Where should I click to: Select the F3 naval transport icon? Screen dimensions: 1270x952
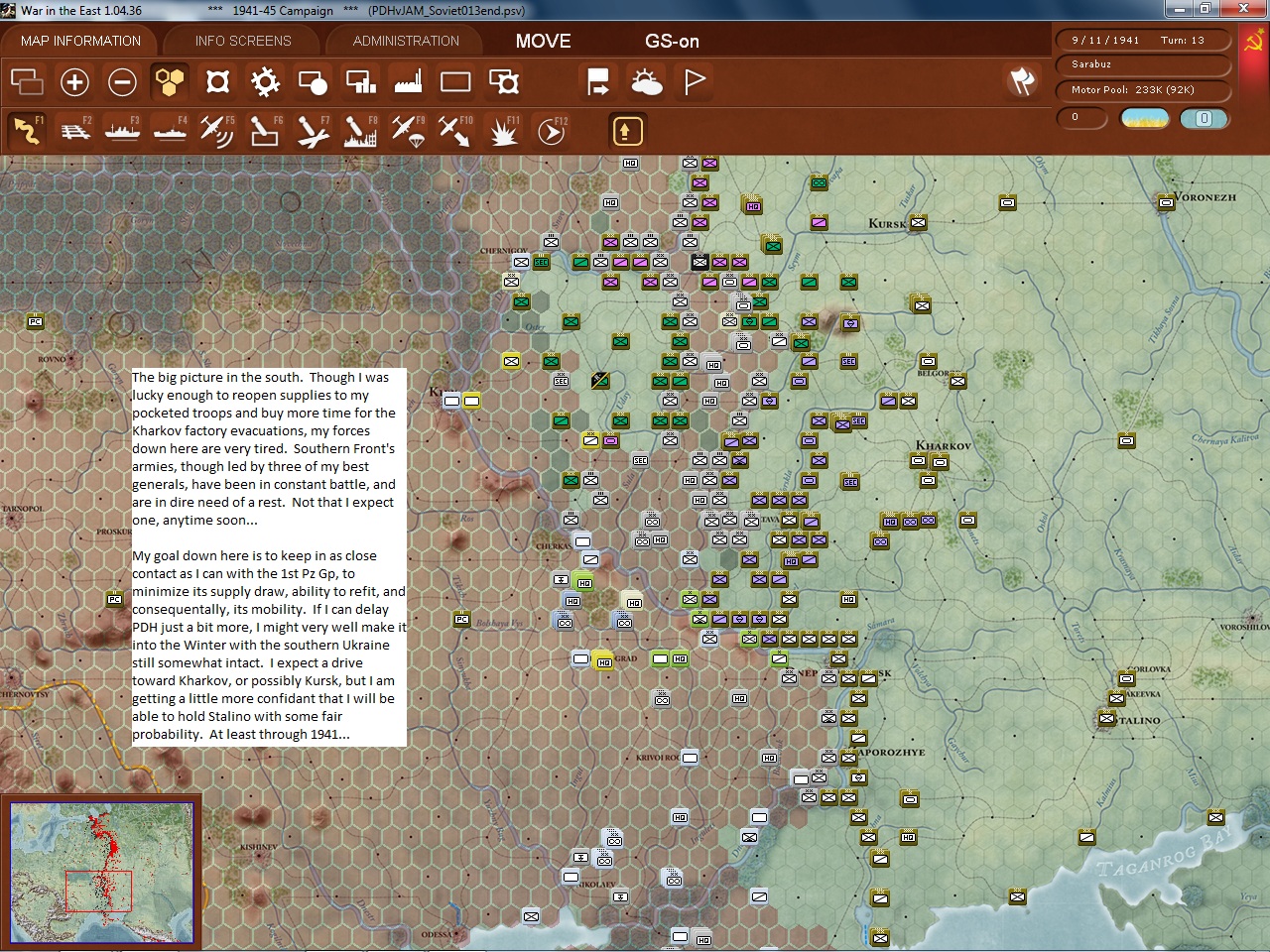coord(123,130)
